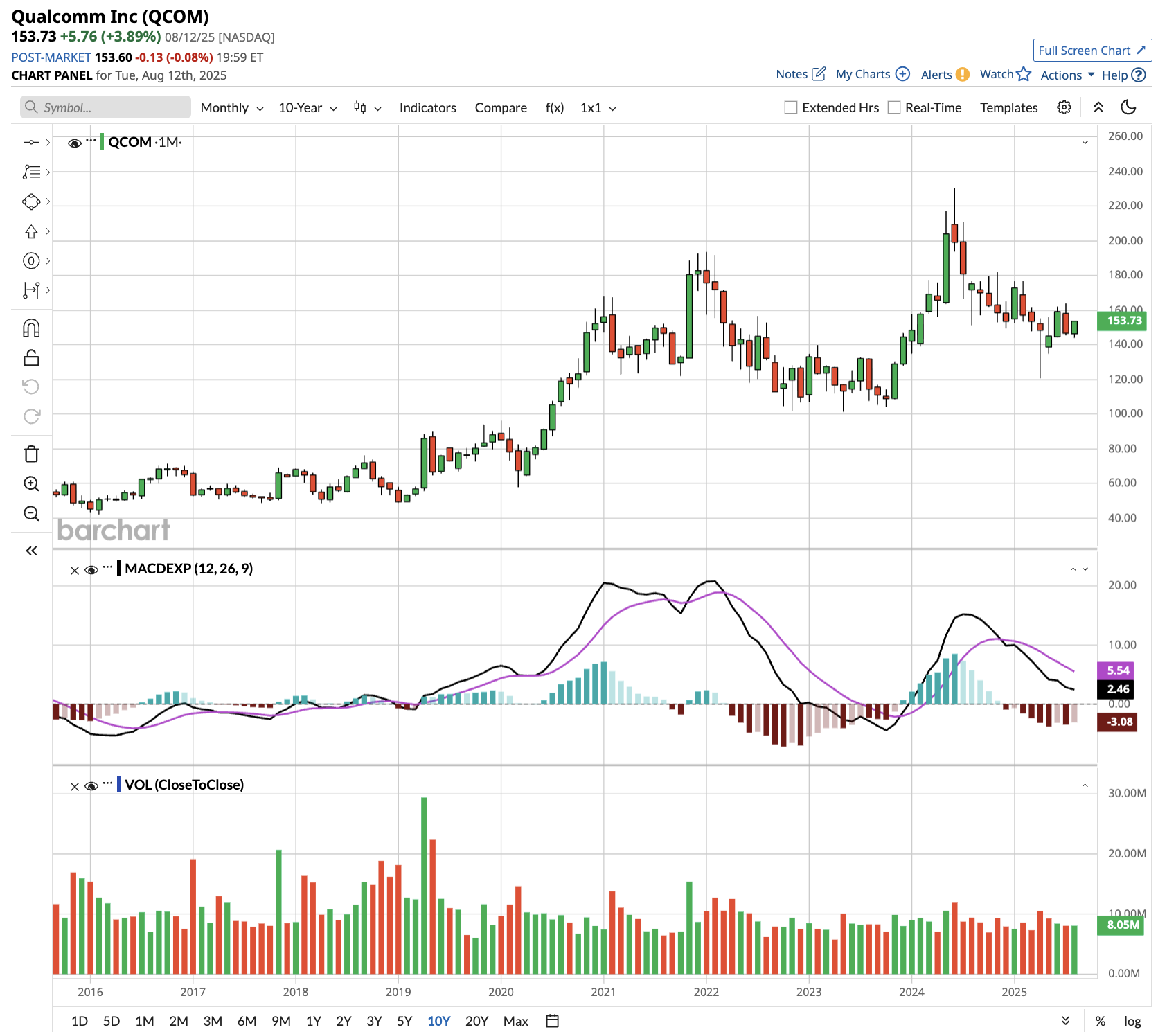Click the zoom in magnifier
This screenshot has width=1176, height=1032.
pyautogui.click(x=31, y=483)
